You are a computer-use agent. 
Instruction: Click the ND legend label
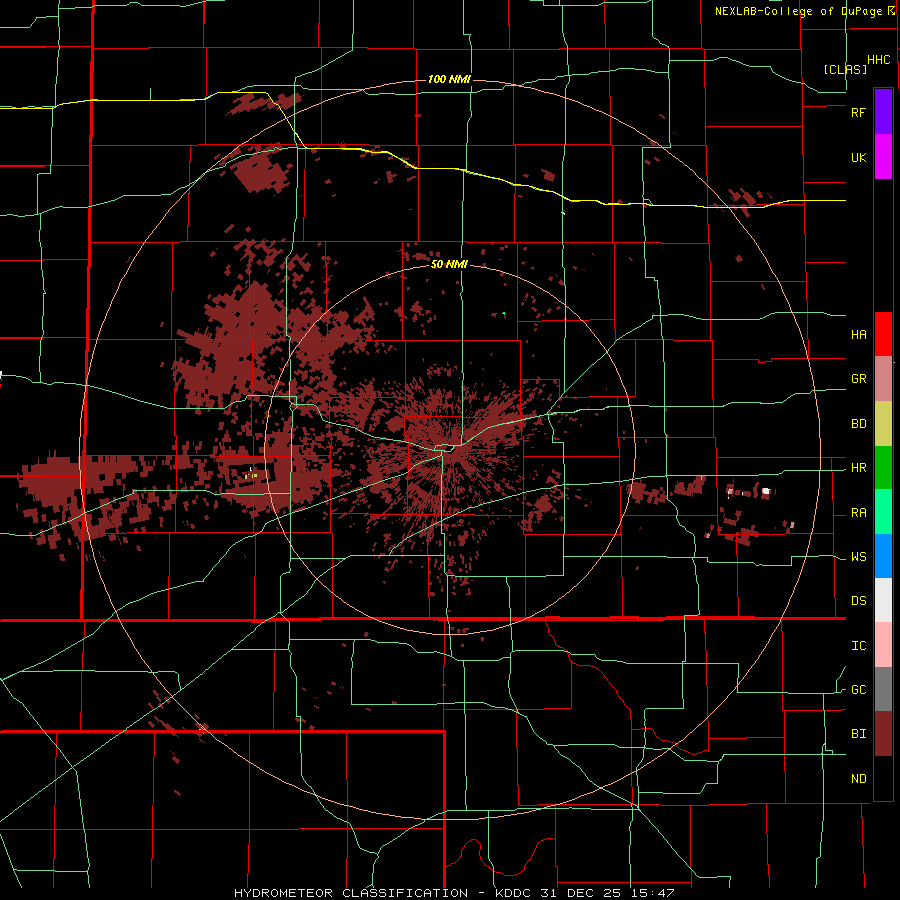click(x=858, y=779)
